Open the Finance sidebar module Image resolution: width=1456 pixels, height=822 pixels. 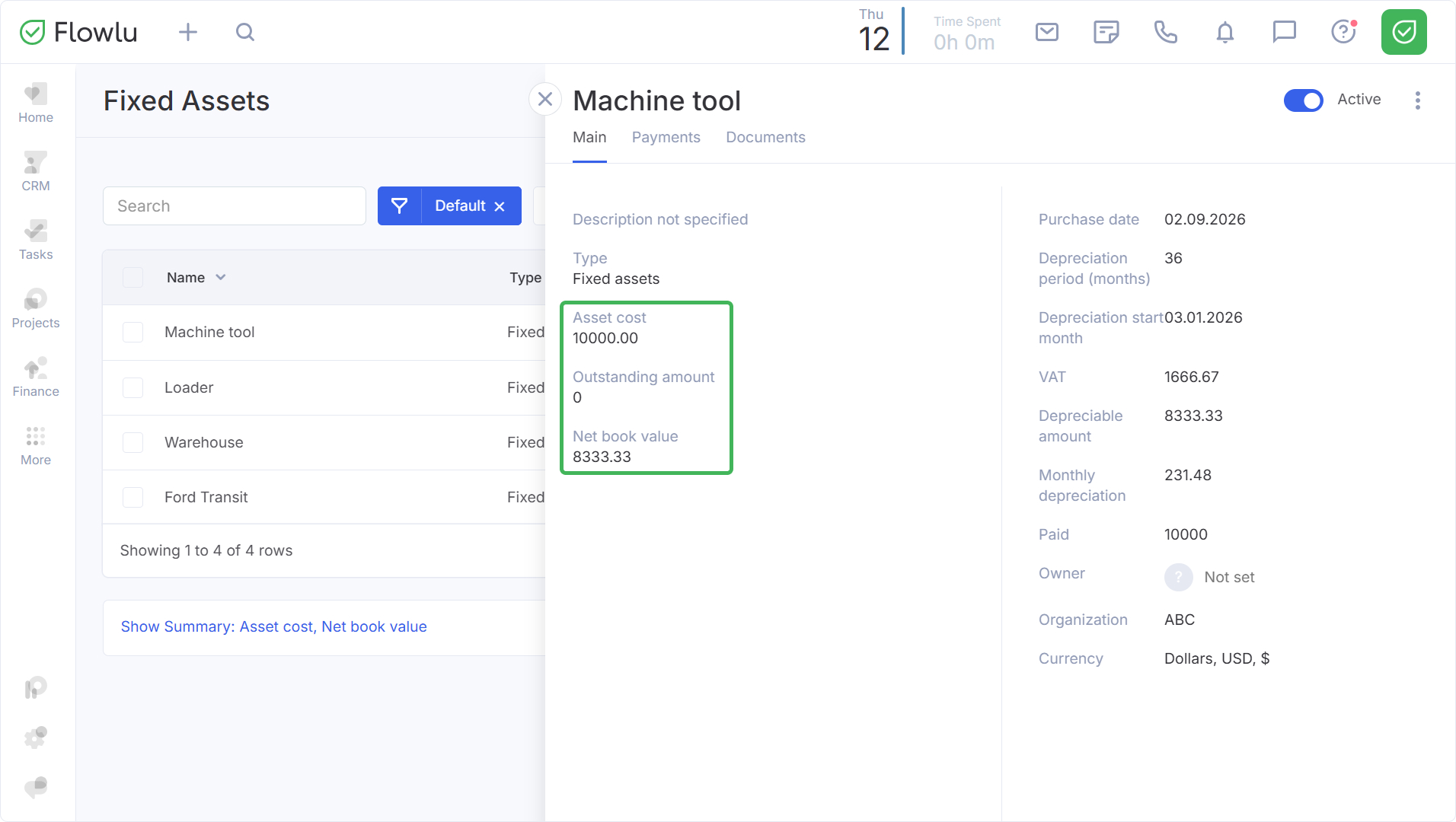[36, 378]
